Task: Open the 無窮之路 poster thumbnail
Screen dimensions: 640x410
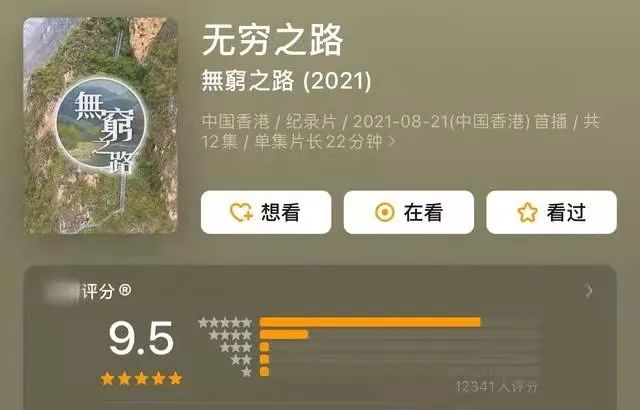Action: (101, 125)
